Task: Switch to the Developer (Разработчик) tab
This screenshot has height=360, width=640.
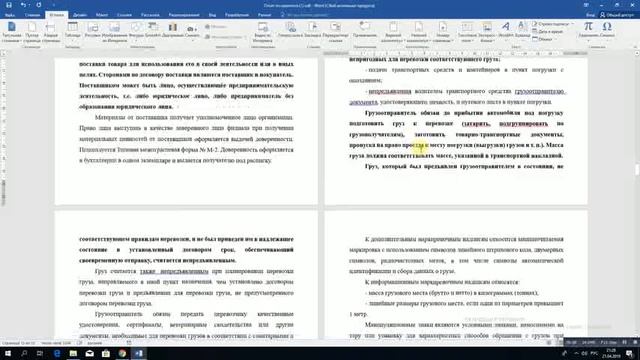Action: tap(237, 15)
